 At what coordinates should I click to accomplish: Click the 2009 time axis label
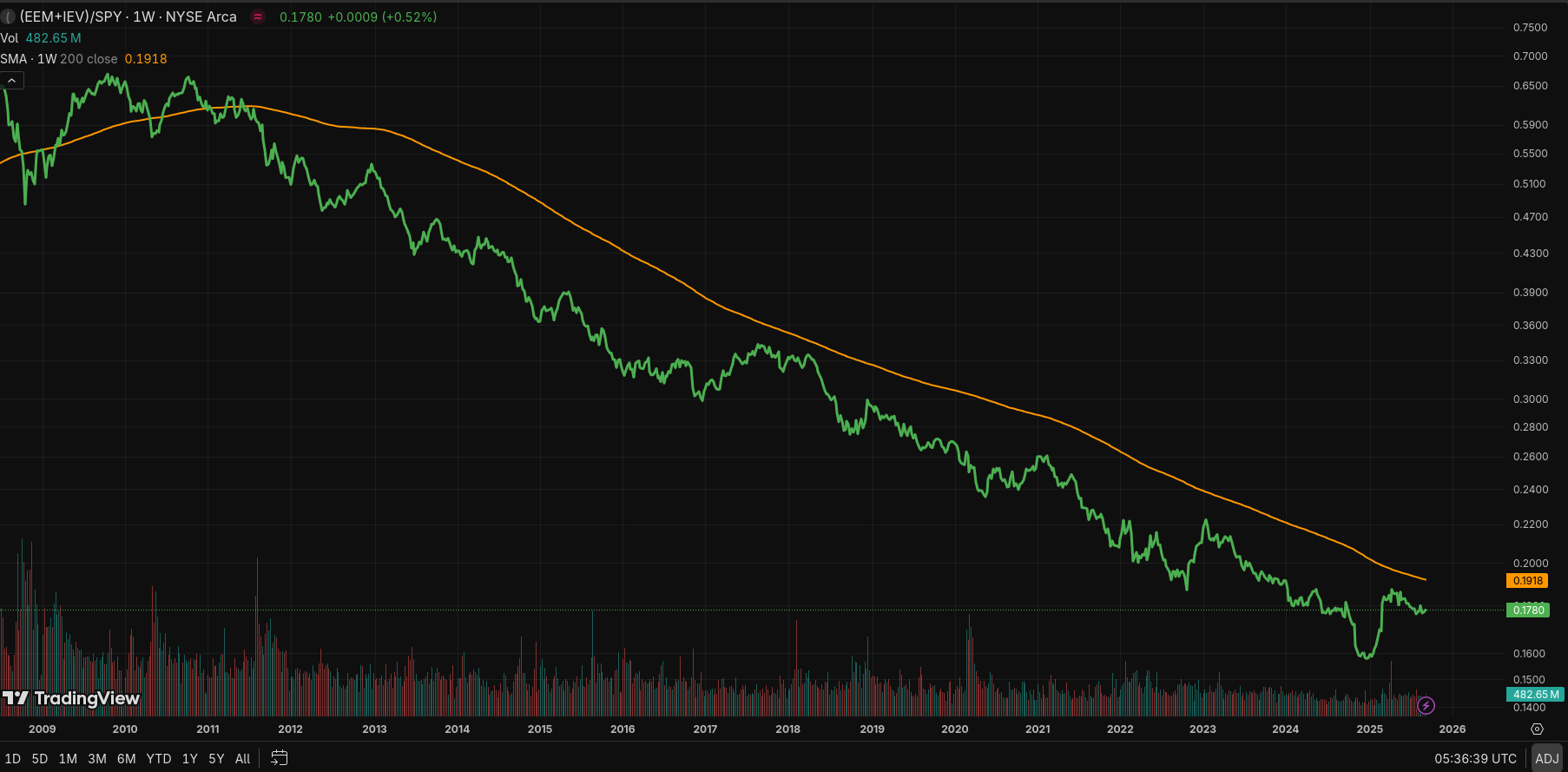[x=43, y=729]
